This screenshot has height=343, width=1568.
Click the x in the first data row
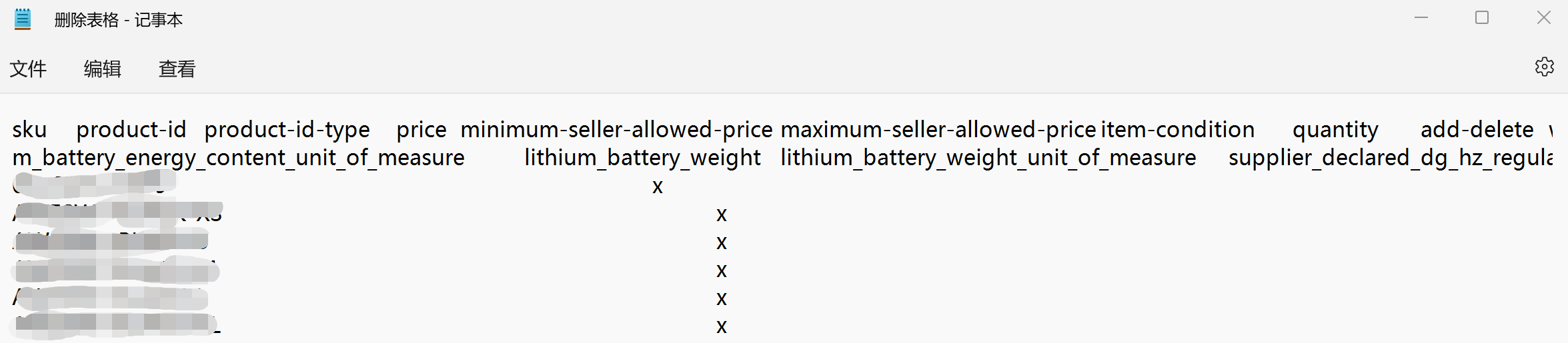[x=658, y=187]
